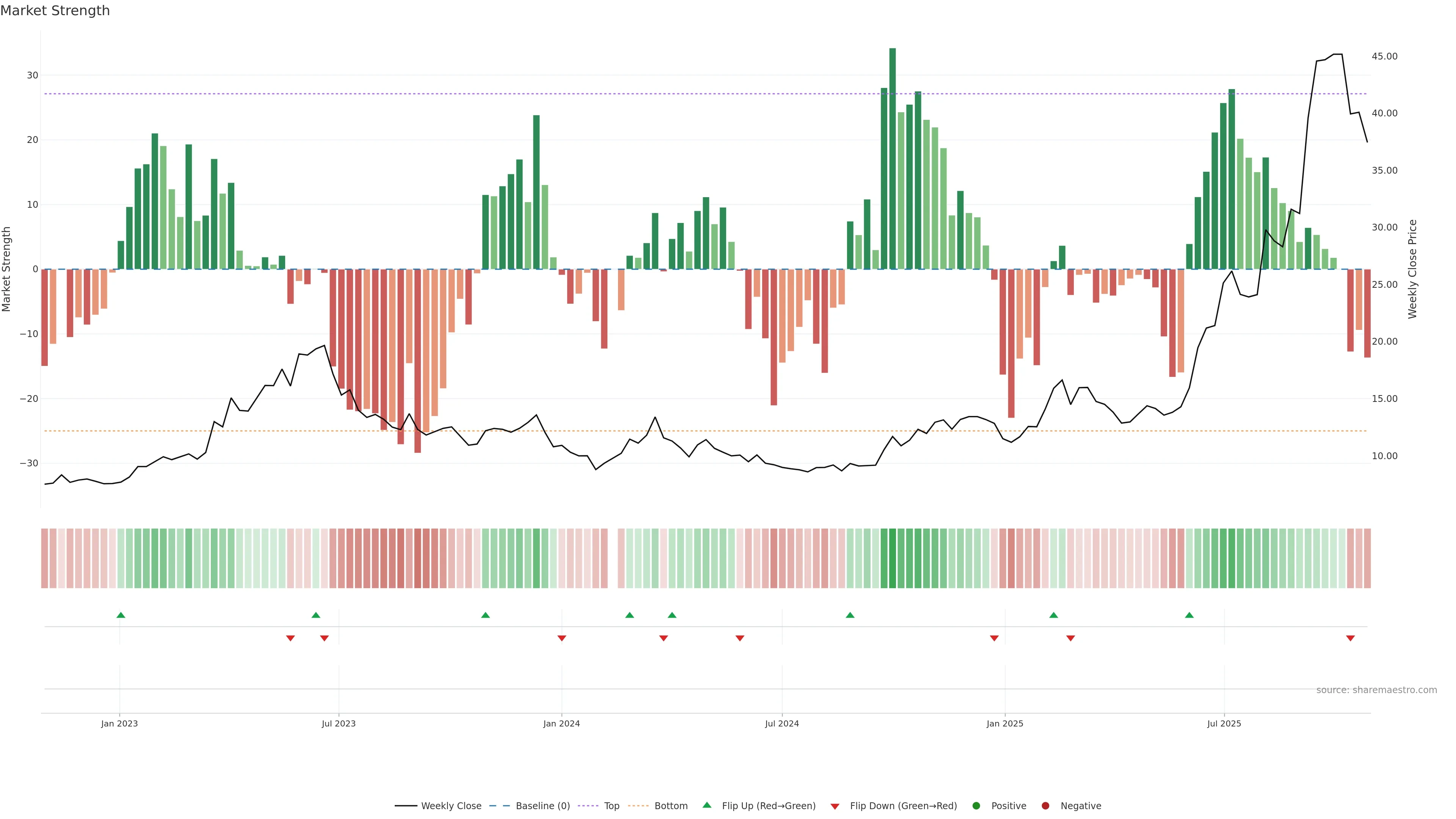Click the Jul 2024 x-axis label
This screenshot has height=819, width=1456.
[x=782, y=723]
